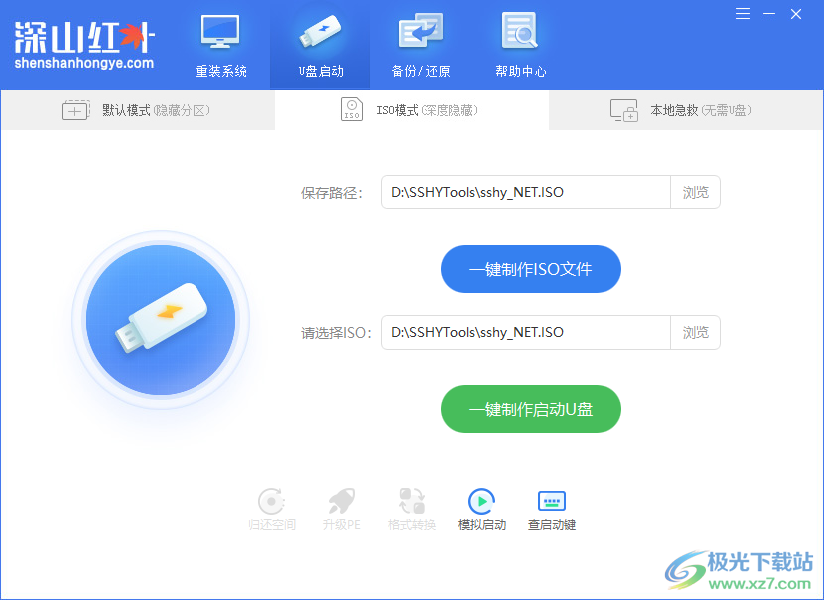Switch to 本地急救 (Local Rescue) tab
824x600 pixels.
click(686, 110)
